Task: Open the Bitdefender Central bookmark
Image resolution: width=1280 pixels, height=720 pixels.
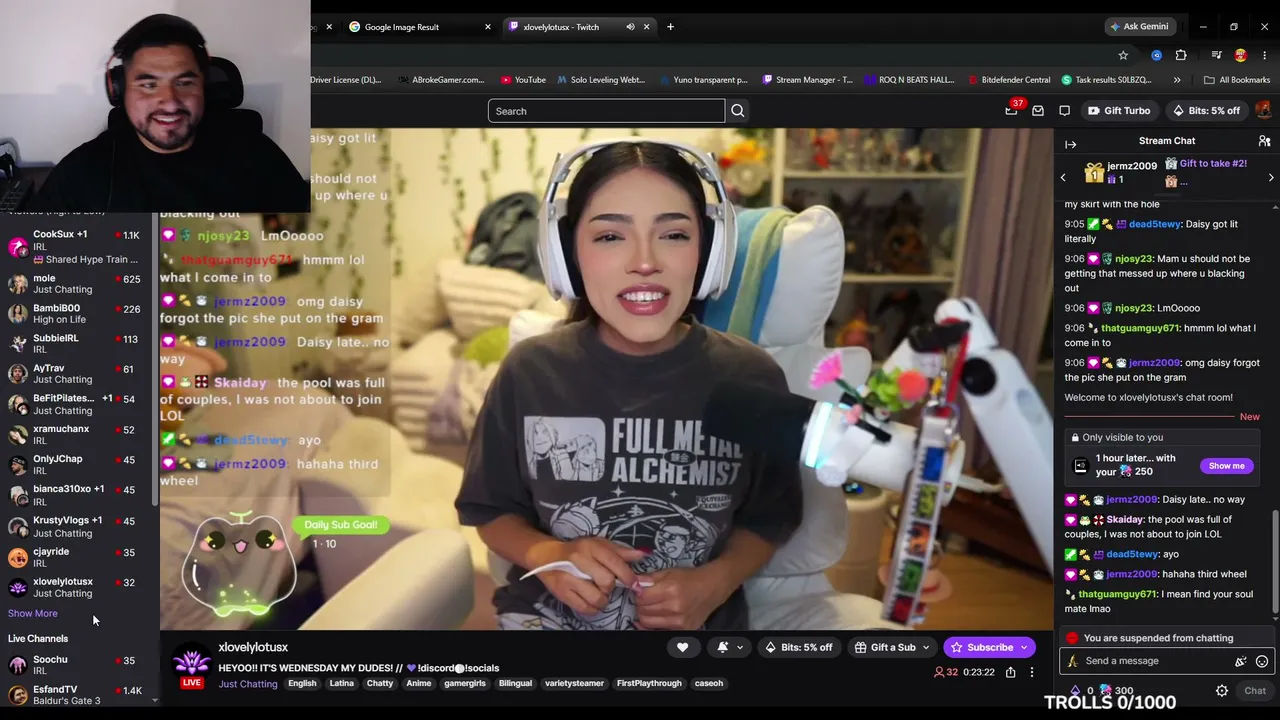Action: point(1009,80)
